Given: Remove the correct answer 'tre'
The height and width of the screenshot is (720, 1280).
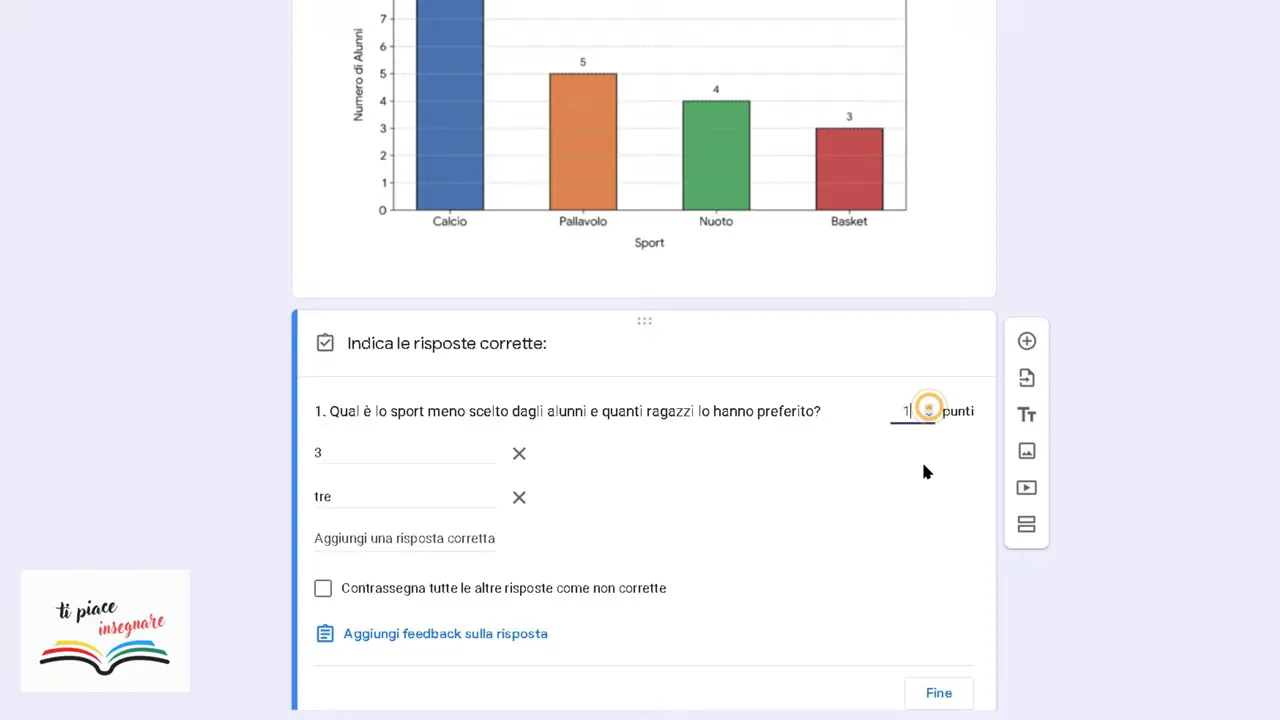Looking at the screenshot, I should pos(519,497).
